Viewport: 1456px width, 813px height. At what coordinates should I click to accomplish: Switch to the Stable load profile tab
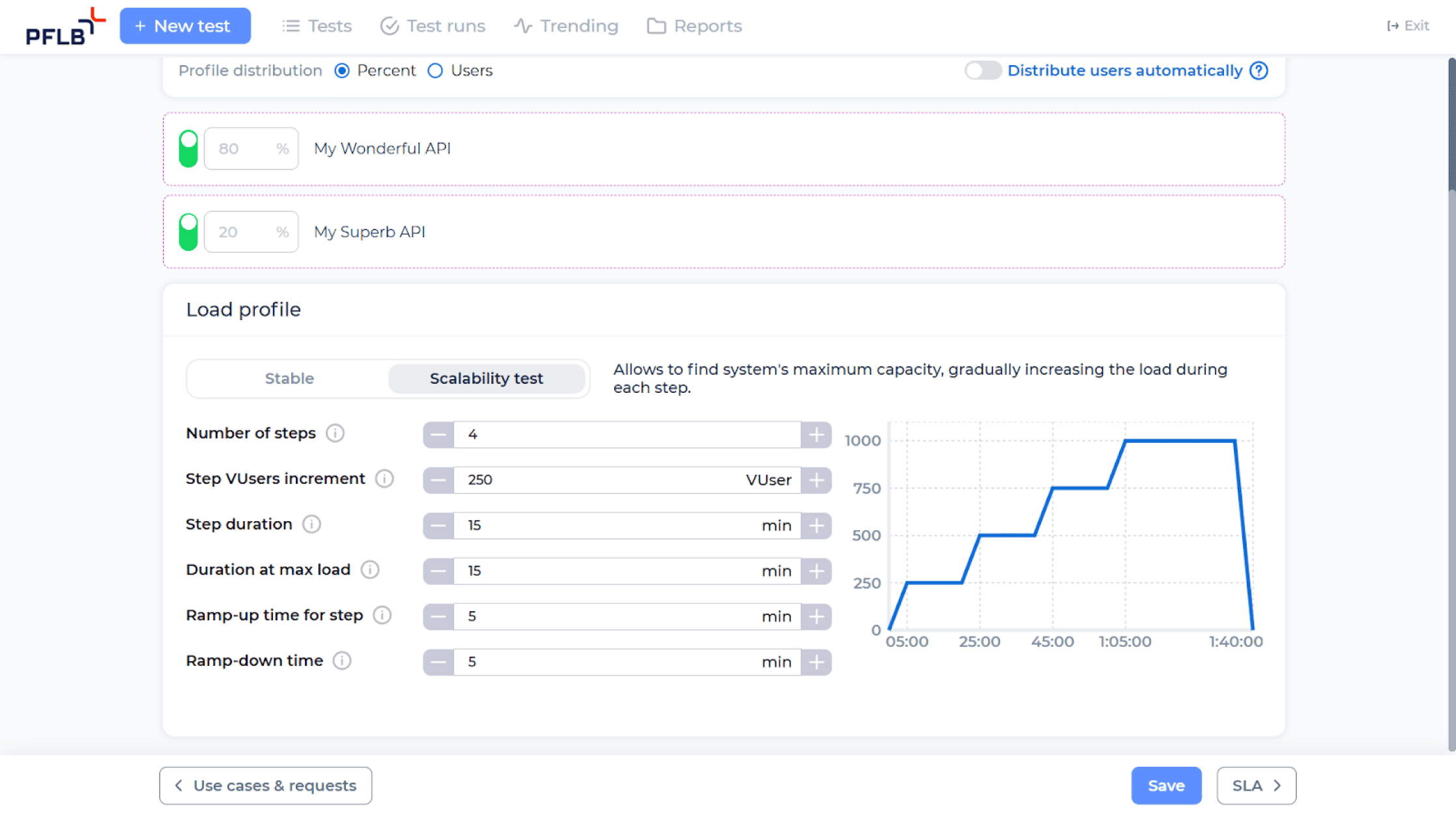289,378
